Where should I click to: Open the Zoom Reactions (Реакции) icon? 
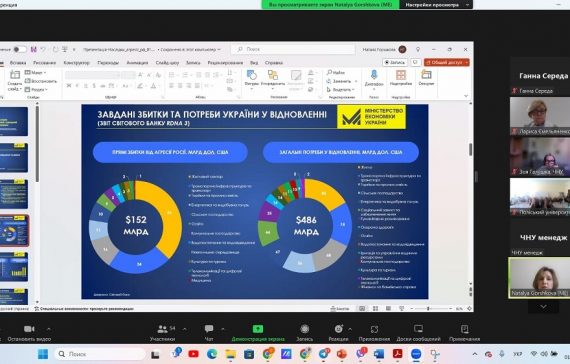click(x=338, y=329)
